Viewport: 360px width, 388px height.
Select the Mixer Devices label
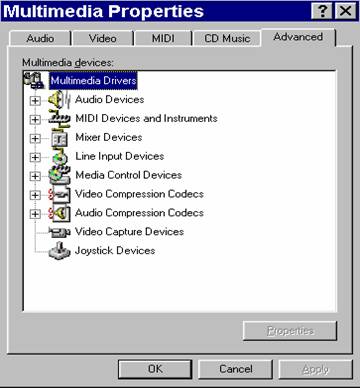(x=109, y=137)
